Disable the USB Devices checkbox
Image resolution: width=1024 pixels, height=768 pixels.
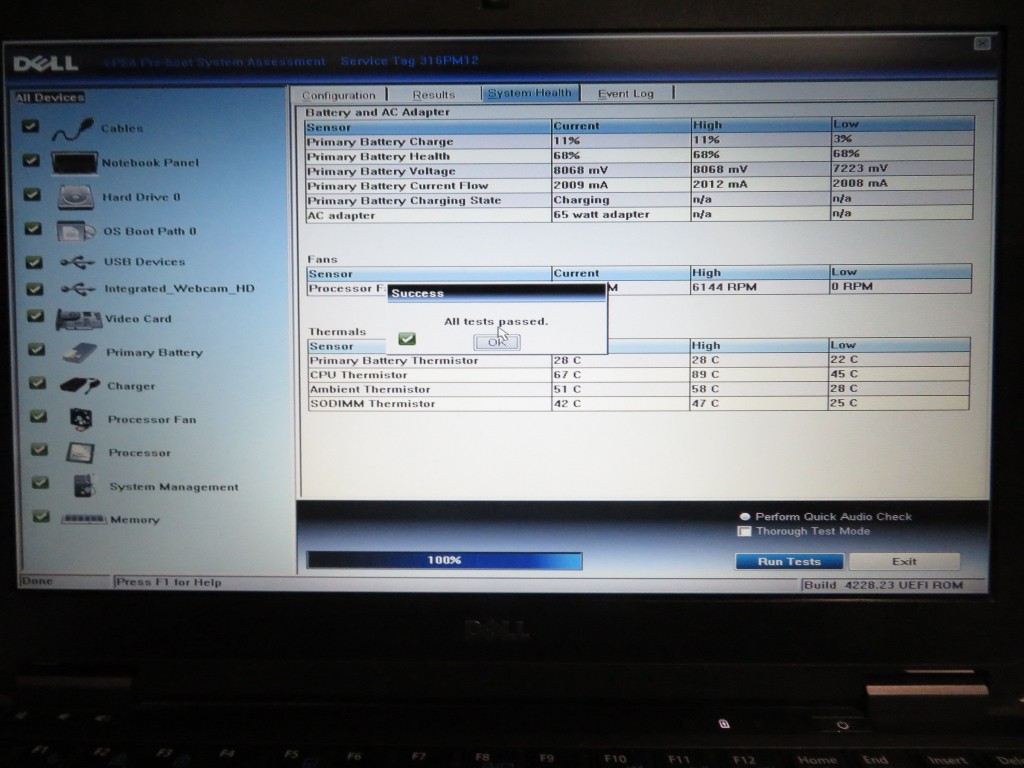click(x=33, y=262)
